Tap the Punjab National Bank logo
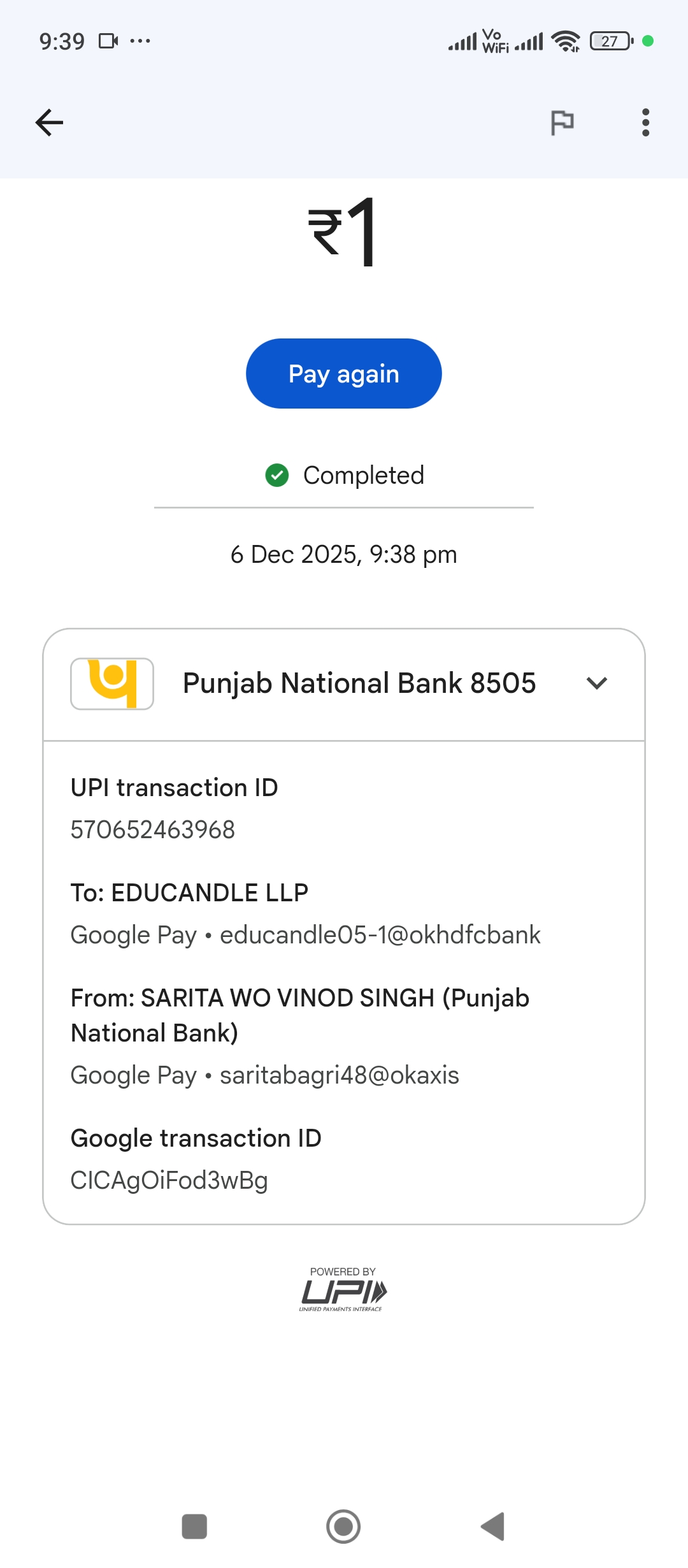 112,683
